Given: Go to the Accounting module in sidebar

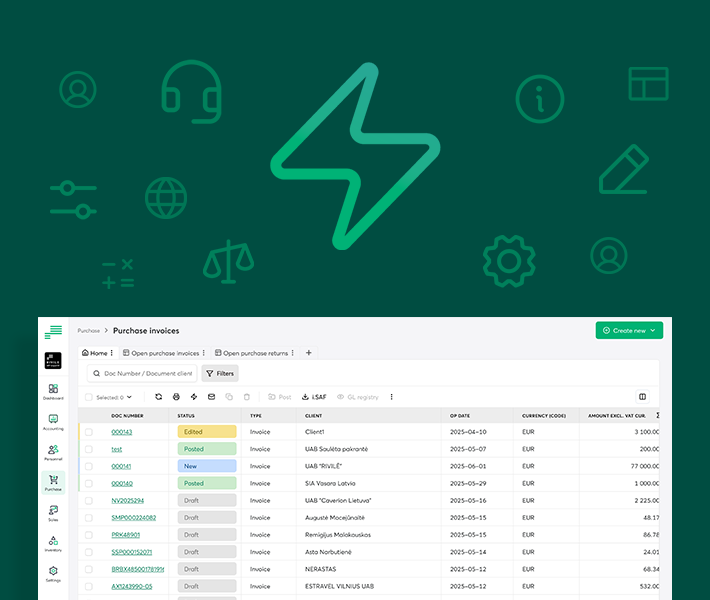Looking at the screenshot, I should coord(53,421).
